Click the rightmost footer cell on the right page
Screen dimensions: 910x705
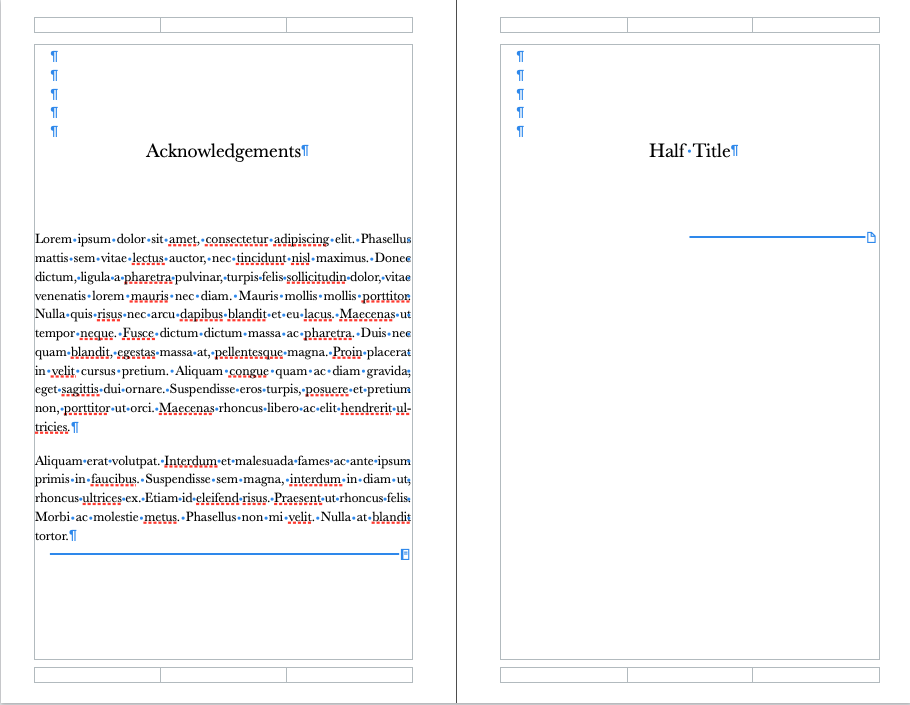(815, 674)
